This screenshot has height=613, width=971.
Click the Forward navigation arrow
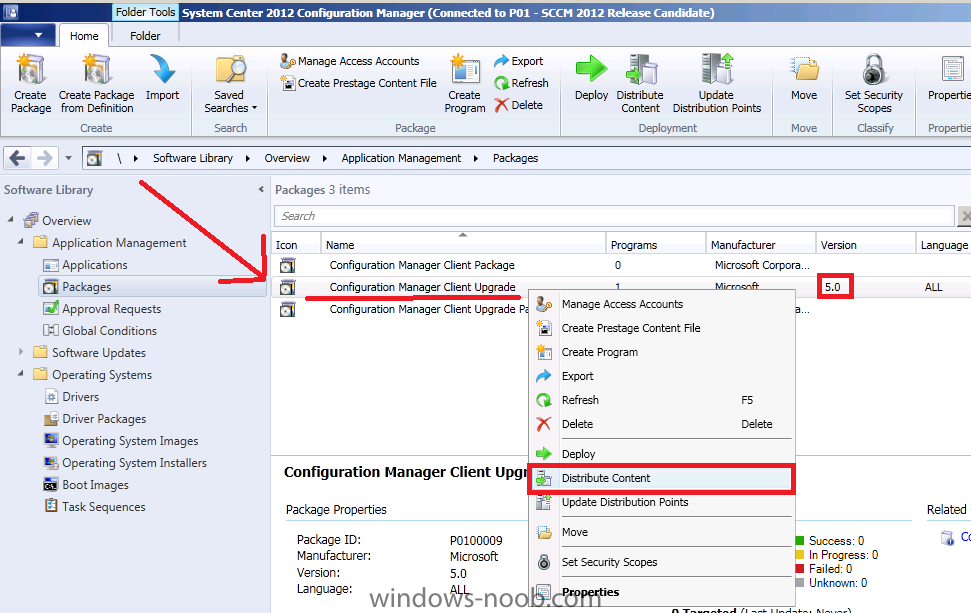[x=45, y=158]
